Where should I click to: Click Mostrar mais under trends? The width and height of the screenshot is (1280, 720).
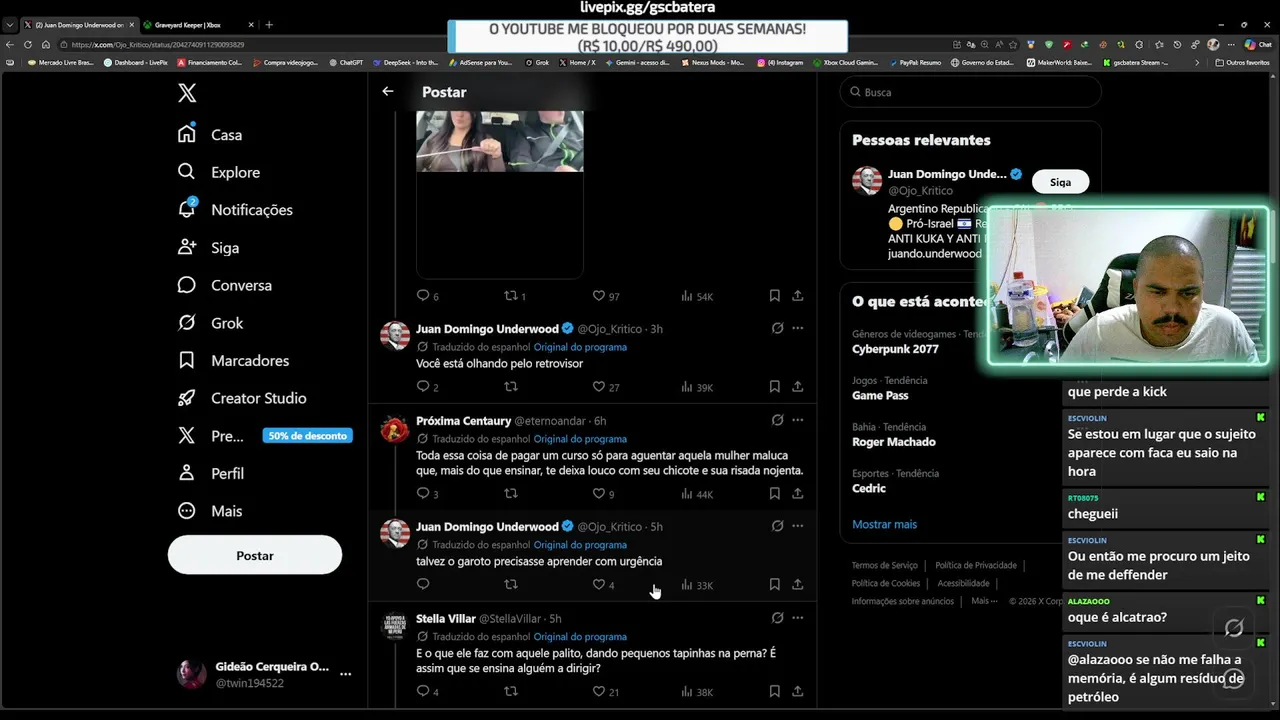tap(884, 524)
